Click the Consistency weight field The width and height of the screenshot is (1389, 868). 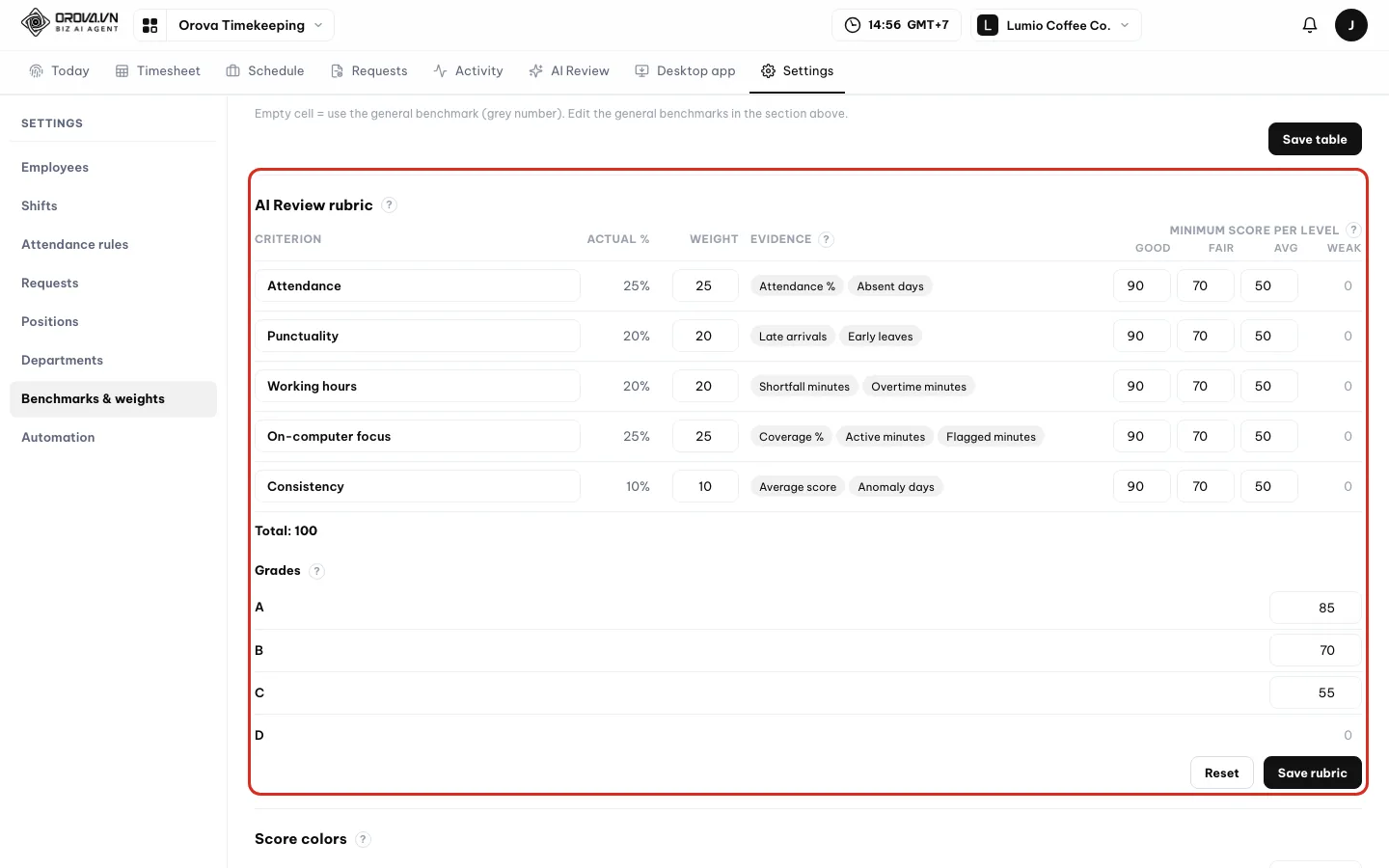(705, 486)
